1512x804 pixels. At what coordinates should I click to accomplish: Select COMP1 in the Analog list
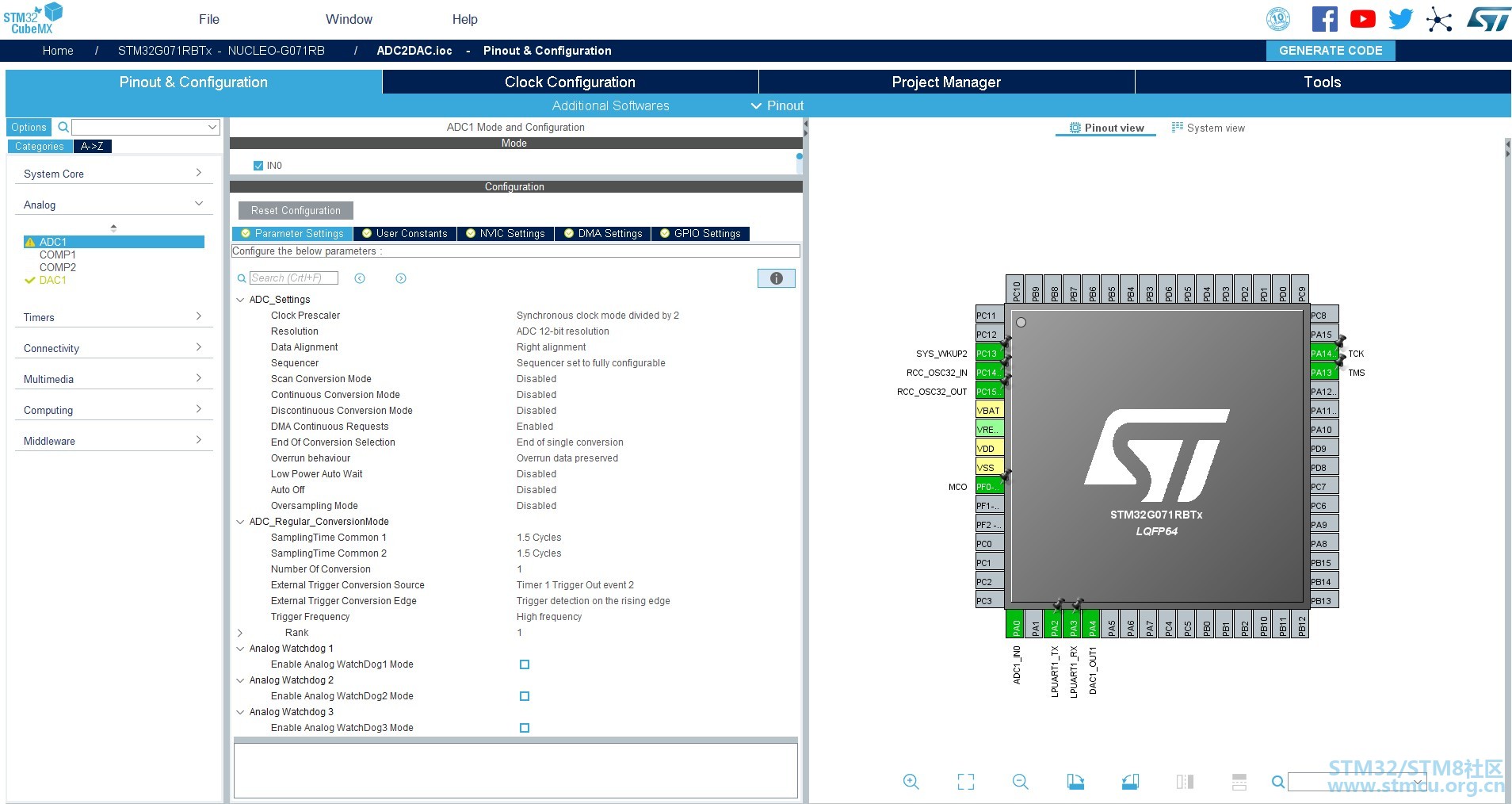[58, 255]
